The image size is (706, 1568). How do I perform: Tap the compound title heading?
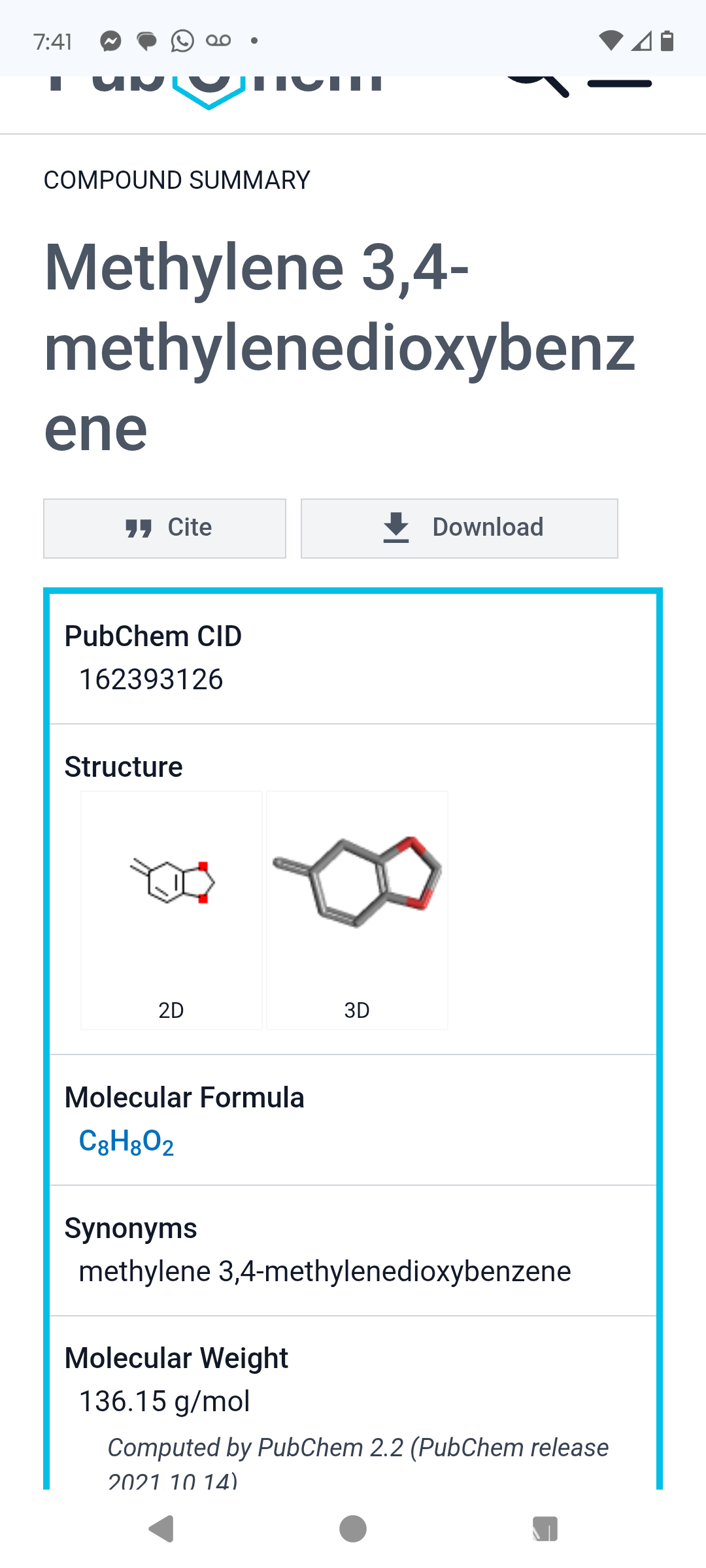[x=339, y=347]
